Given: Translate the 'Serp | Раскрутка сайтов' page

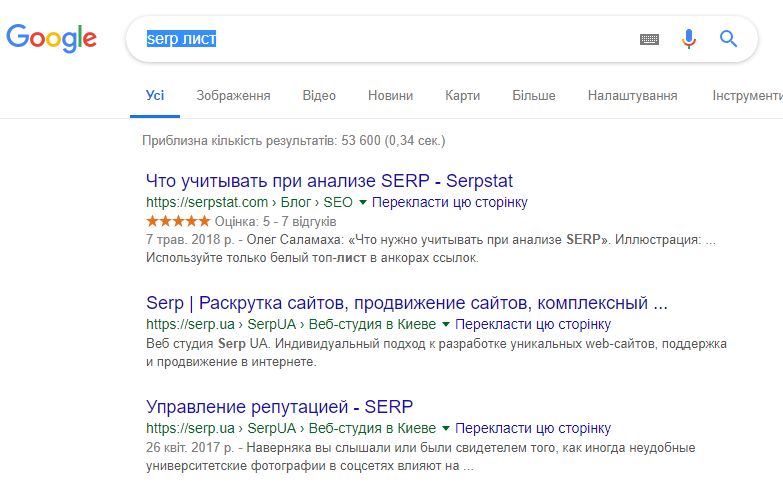Looking at the screenshot, I should point(533,324).
